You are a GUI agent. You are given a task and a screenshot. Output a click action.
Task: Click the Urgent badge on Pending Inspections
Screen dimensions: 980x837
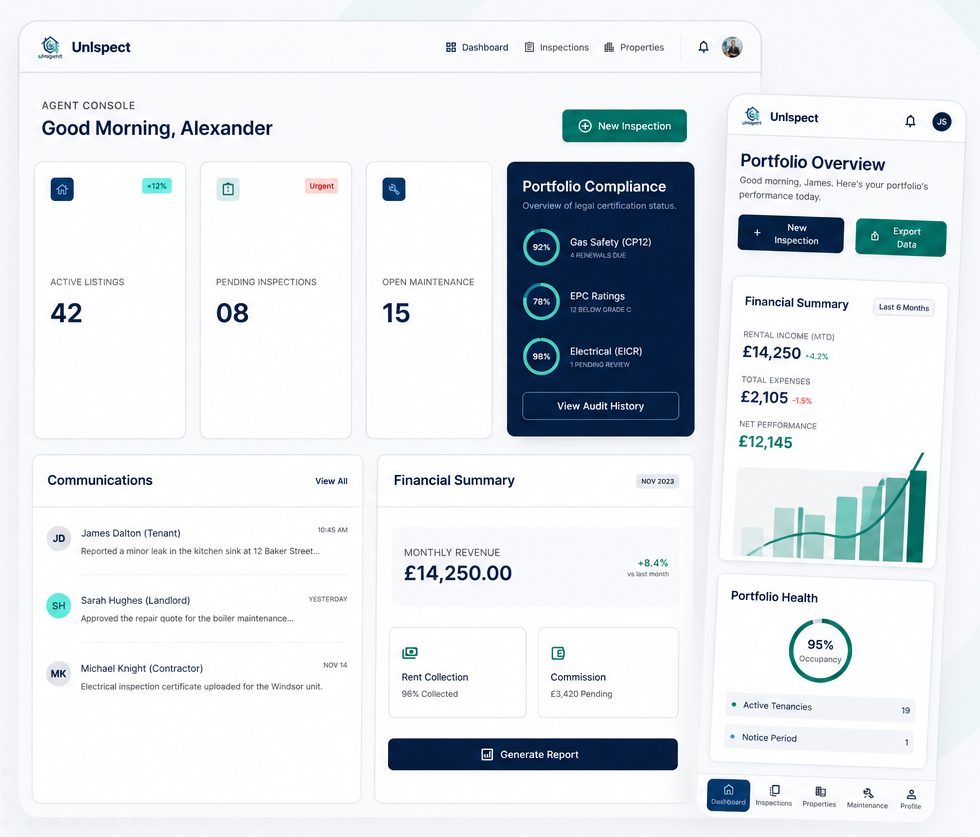[x=321, y=186]
